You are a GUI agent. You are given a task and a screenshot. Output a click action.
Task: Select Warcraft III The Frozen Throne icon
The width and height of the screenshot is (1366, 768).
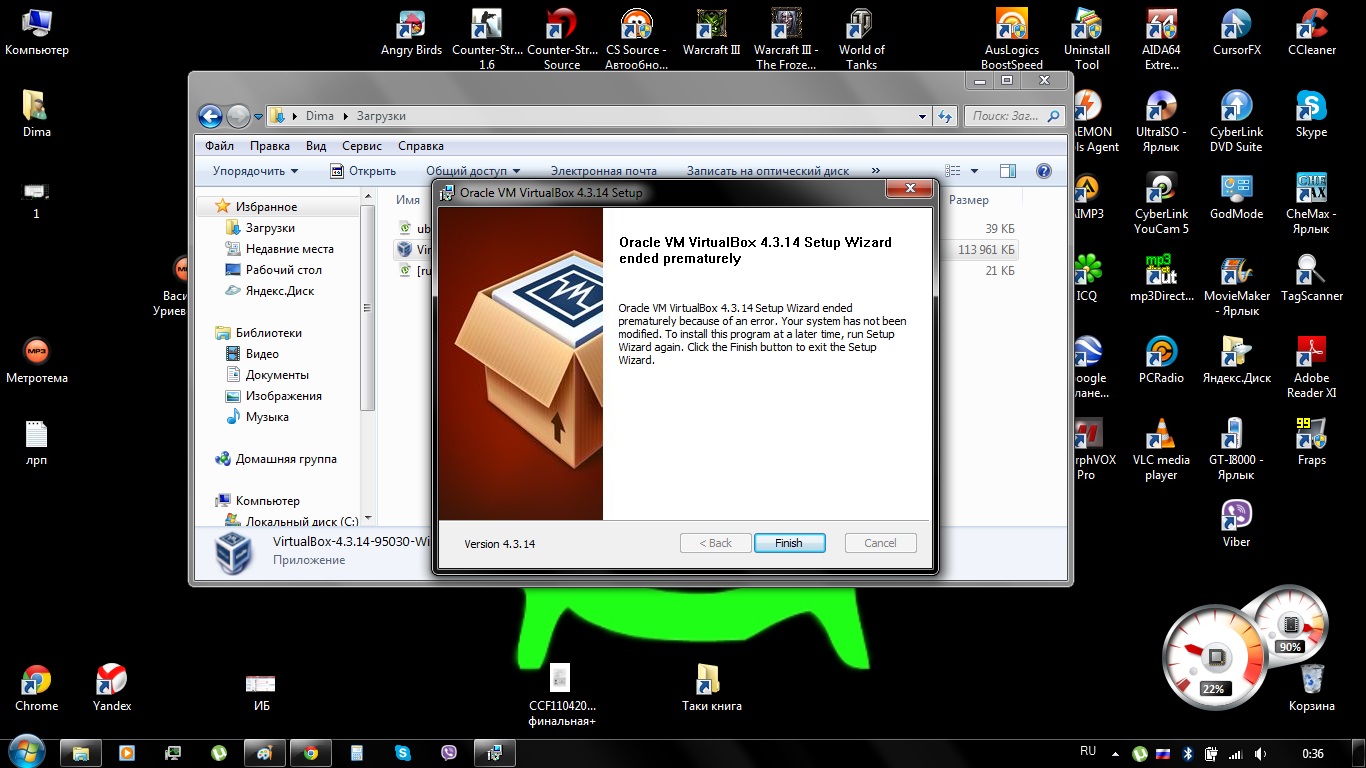click(x=786, y=40)
